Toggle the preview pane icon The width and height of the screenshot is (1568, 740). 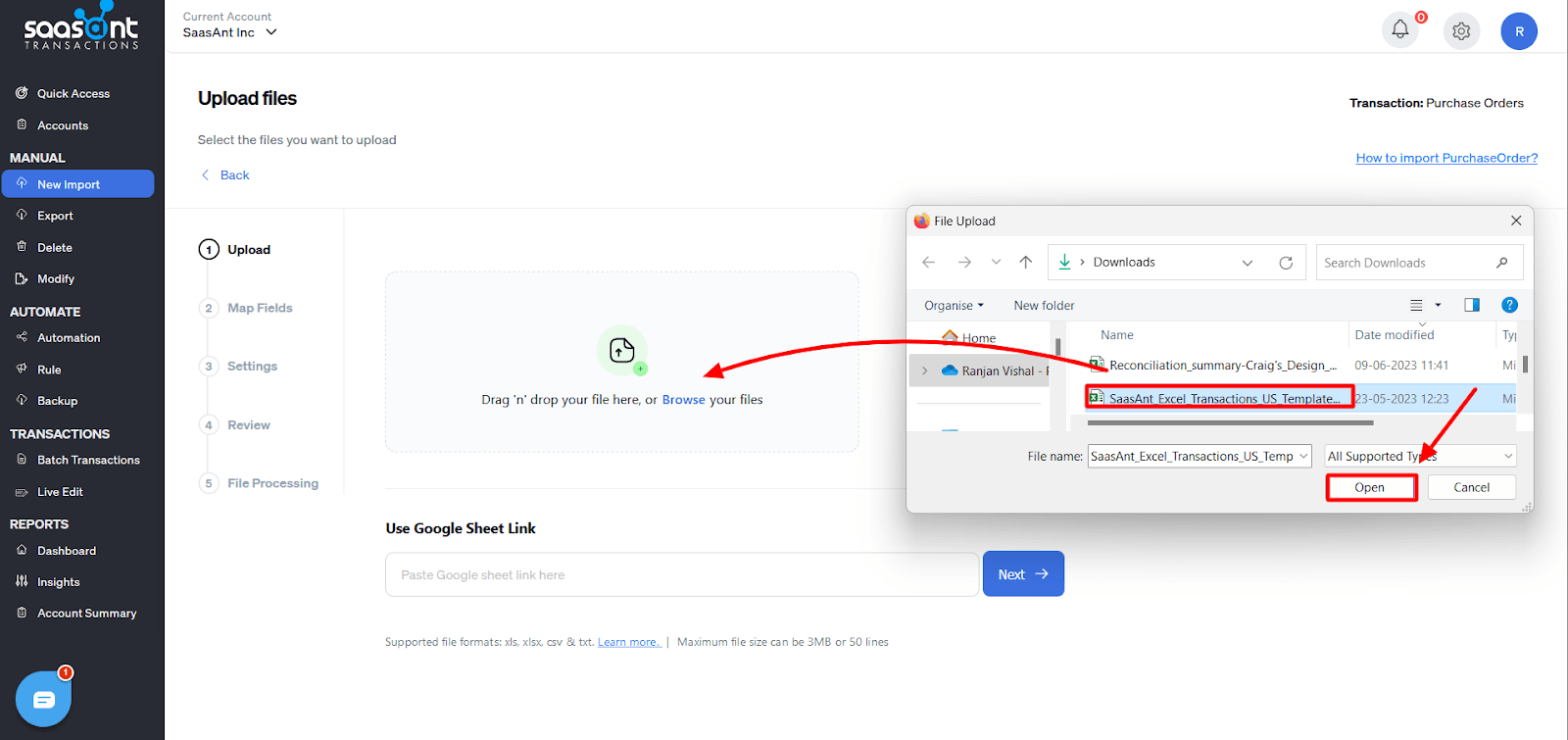click(1472, 305)
